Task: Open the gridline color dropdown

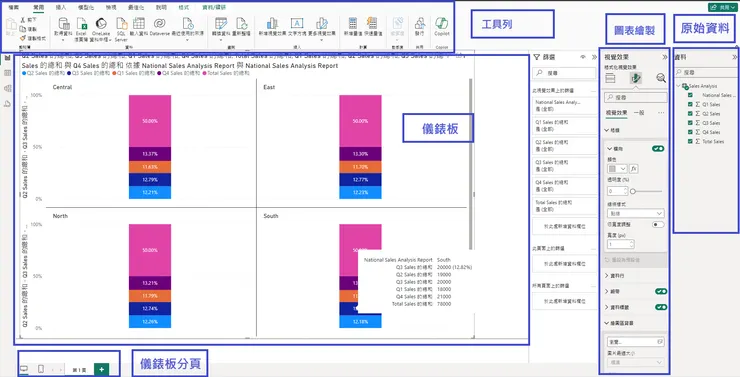Action: (617, 168)
